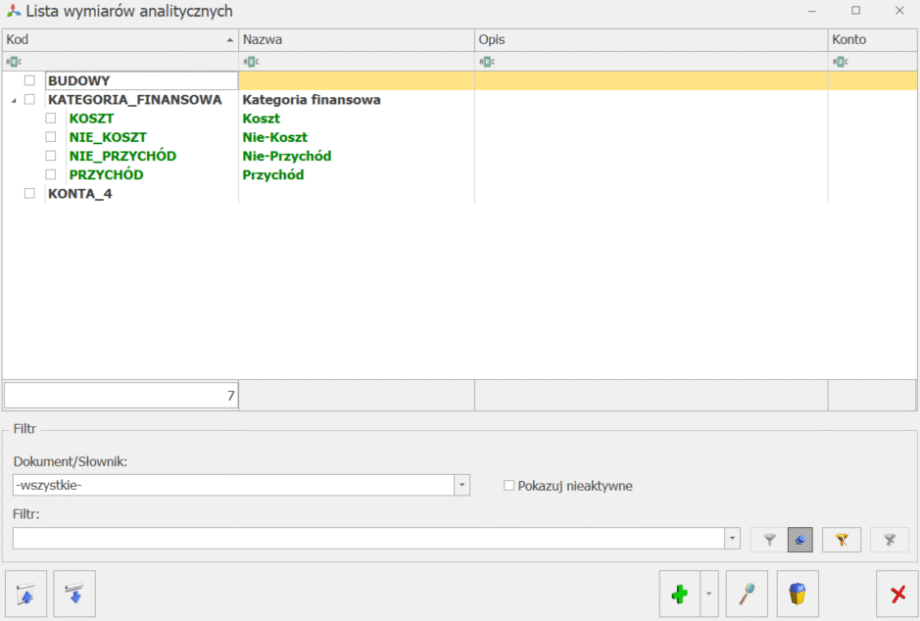Screen dimensions: 920x621
Task: Select the PRZYCHÓD tree item
Action: 105,175
